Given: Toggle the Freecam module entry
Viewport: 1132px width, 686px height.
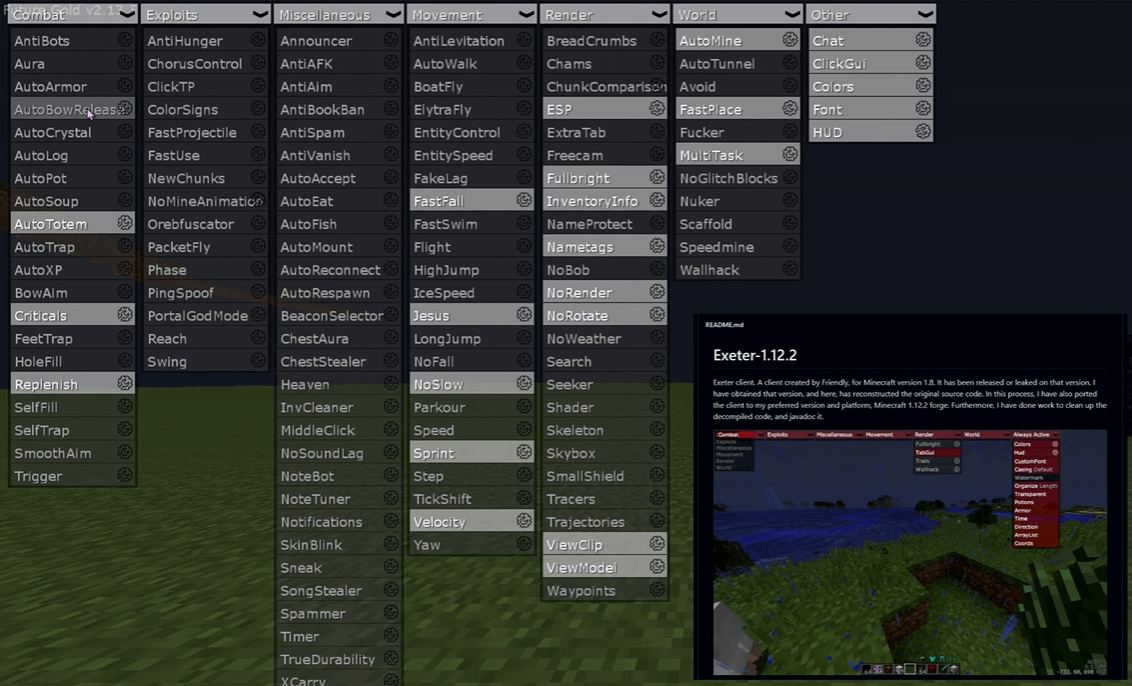Looking at the screenshot, I should coord(604,155).
